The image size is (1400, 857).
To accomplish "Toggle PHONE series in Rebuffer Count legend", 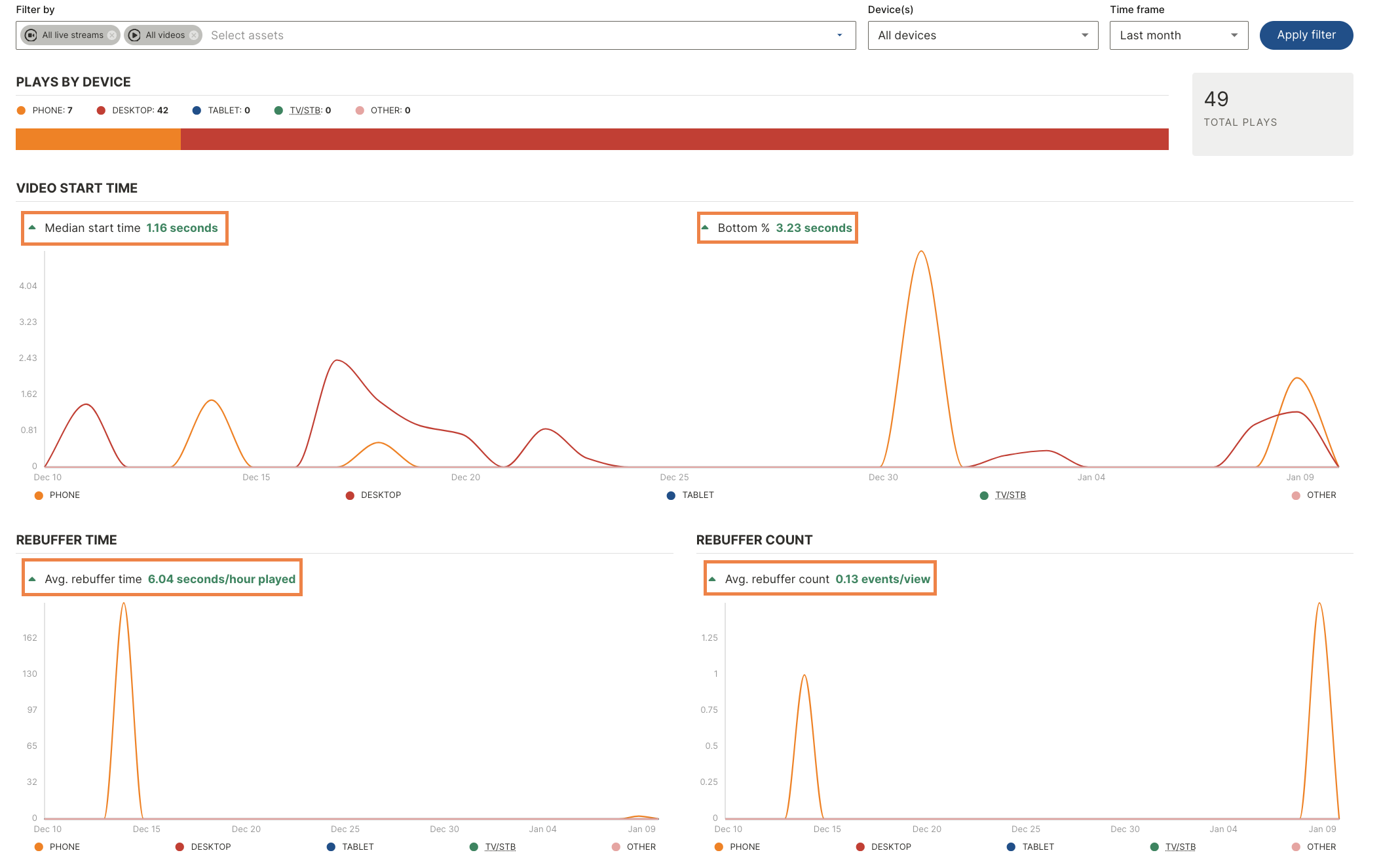I will point(738,847).
